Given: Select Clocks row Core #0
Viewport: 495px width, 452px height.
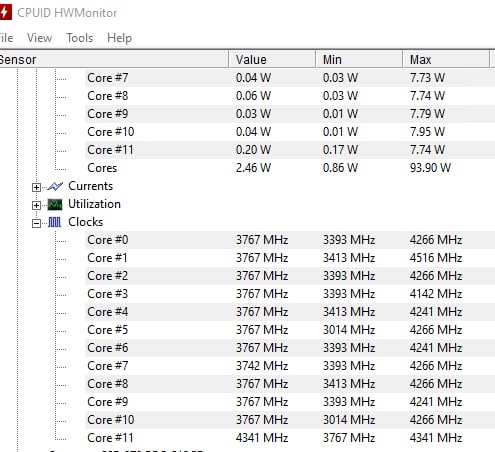Looking at the screenshot, I should (x=290, y=240).
